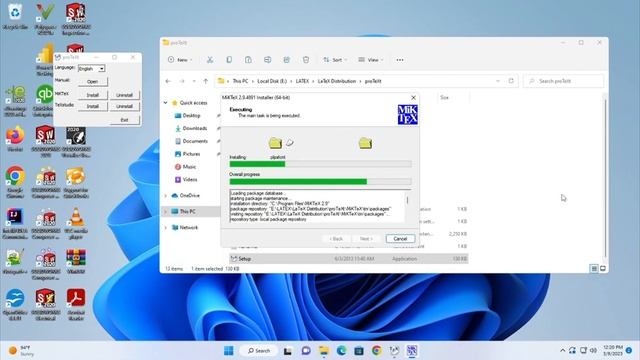Open the IntelliJ IDEA desktop shortcut
640x360 pixels.
(x=15, y=222)
